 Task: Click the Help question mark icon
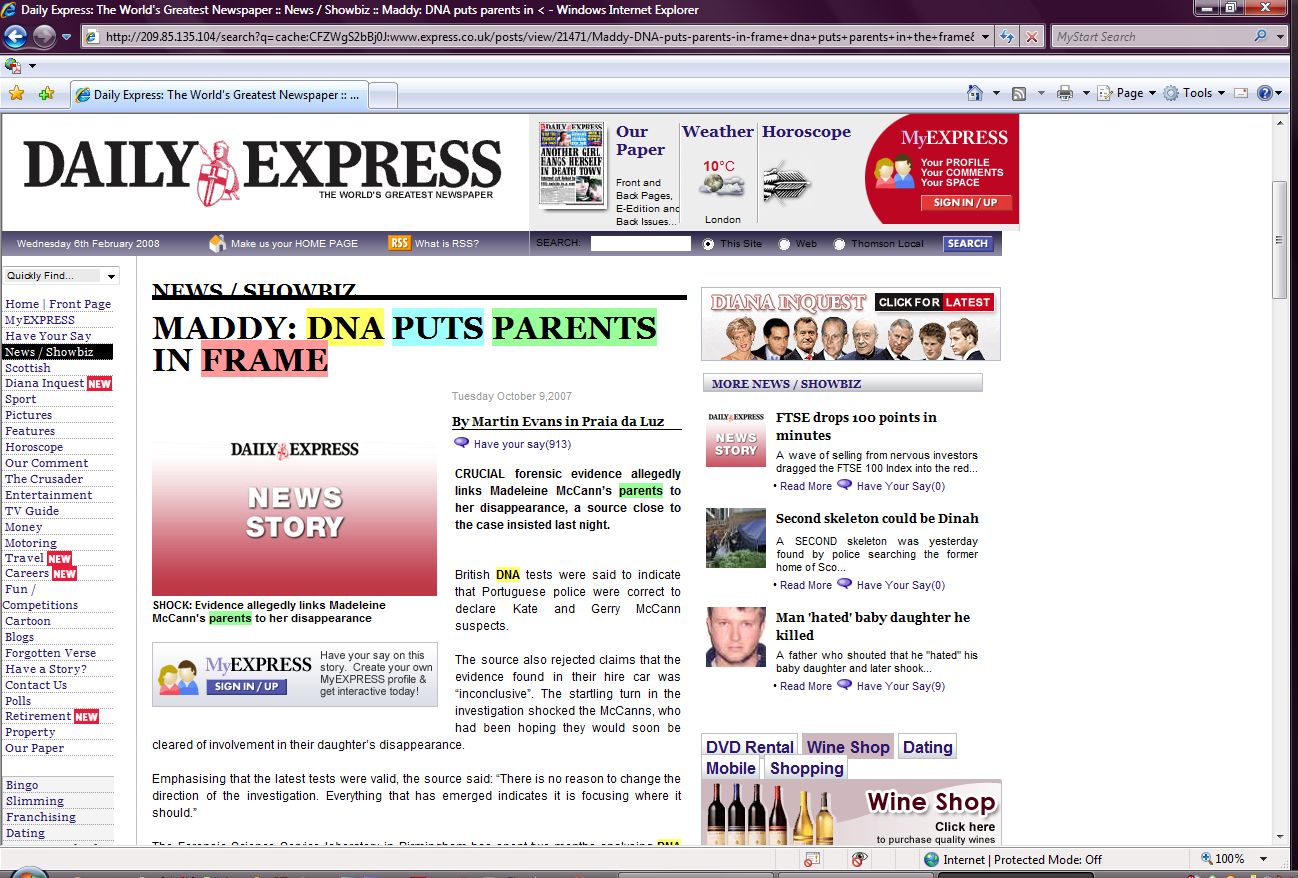pos(1265,93)
